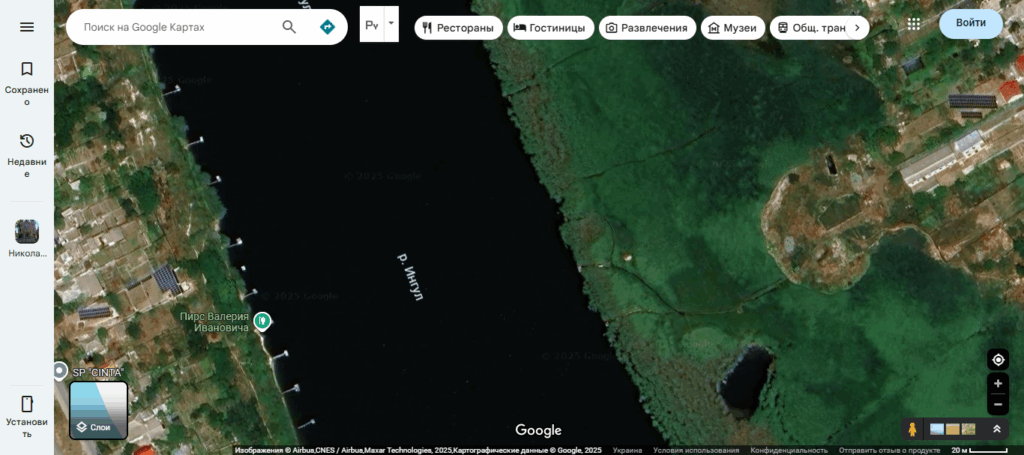The height and width of the screenshot is (455, 1024).
Task: Open the Recents history sidebar item
Action: [x=27, y=153]
